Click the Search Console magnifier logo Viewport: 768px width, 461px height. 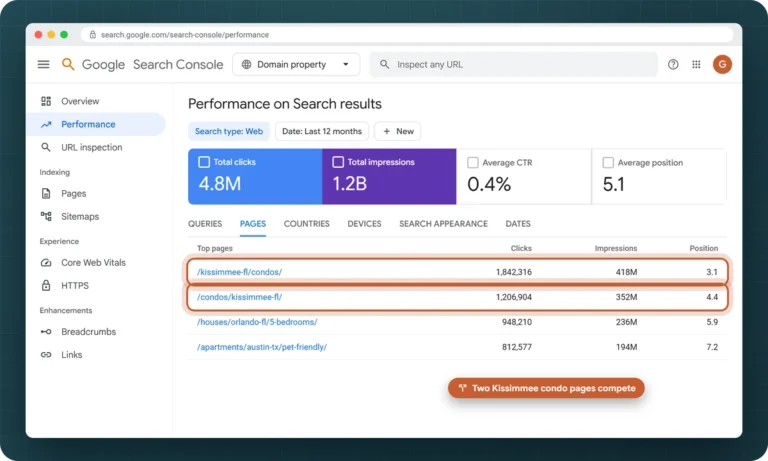(x=68, y=64)
